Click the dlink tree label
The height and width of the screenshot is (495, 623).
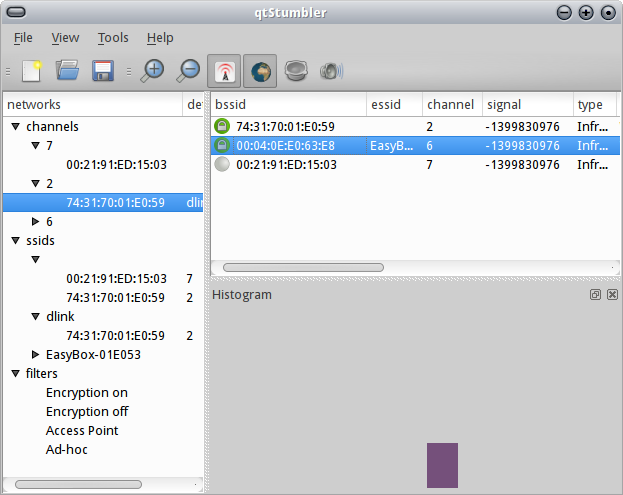pos(60,317)
